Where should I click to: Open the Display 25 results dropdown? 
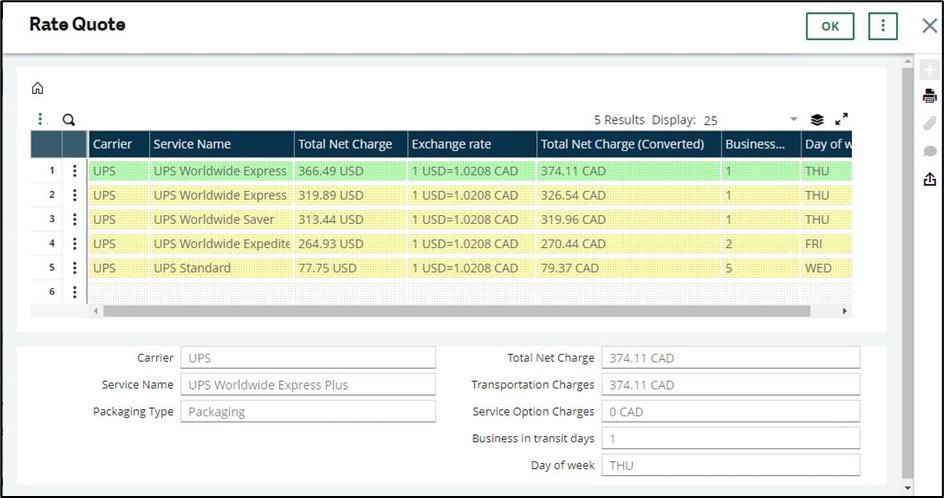click(750, 120)
